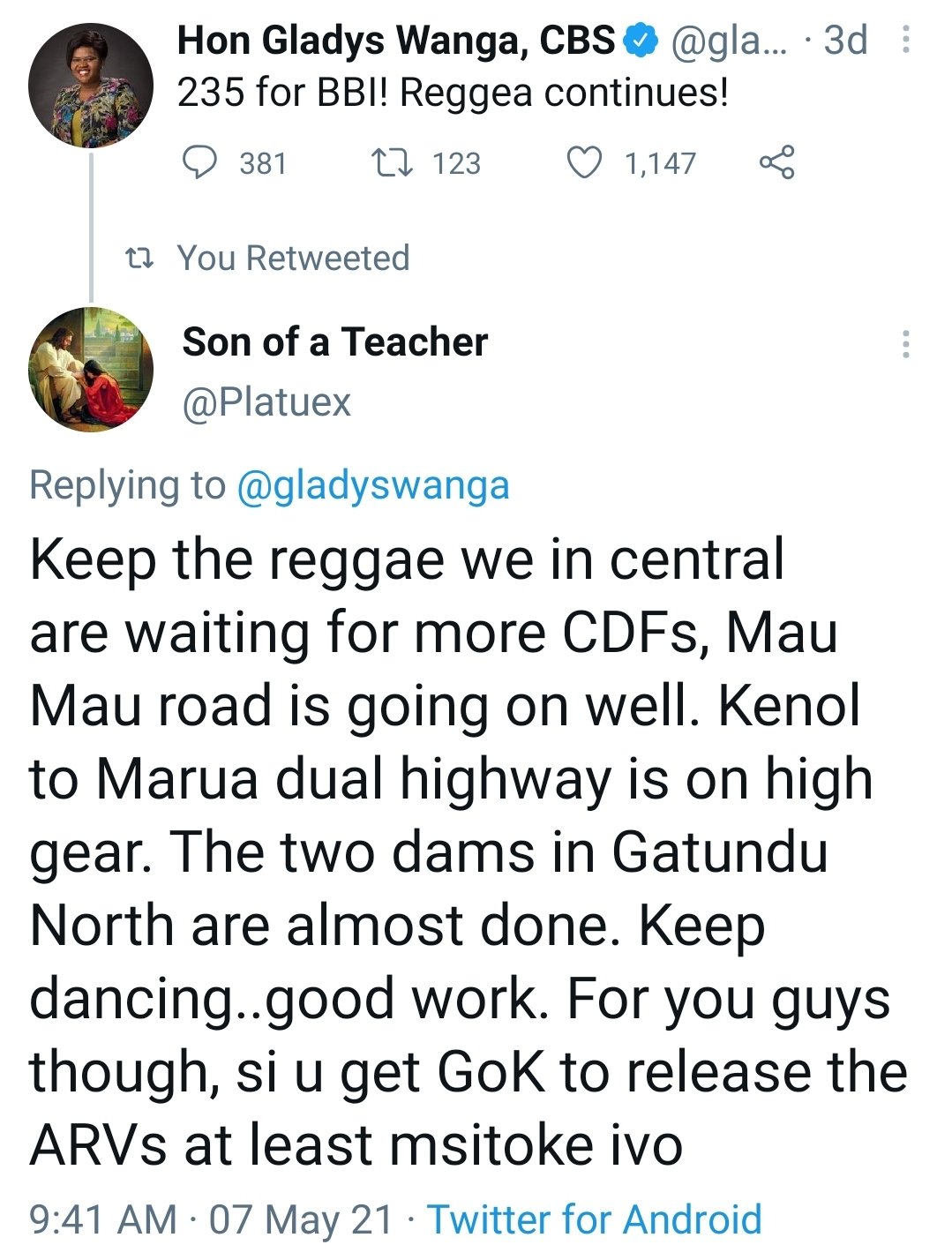Open Gladys Wanga's profile picture
The height and width of the screenshot is (1260, 952).
pyautogui.click(x=91, y=86)
